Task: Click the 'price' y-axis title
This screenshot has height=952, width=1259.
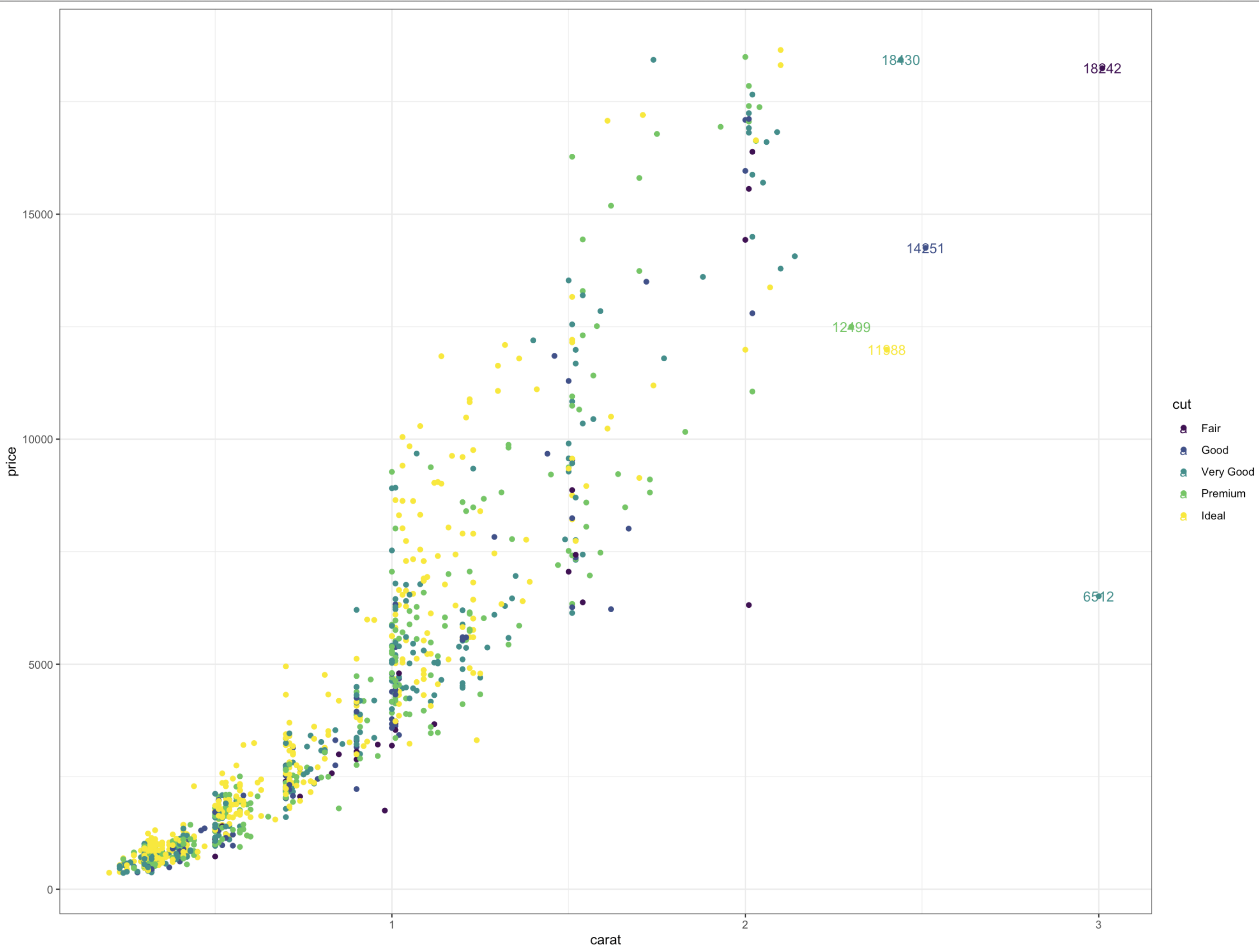Action: coord(12,462)
